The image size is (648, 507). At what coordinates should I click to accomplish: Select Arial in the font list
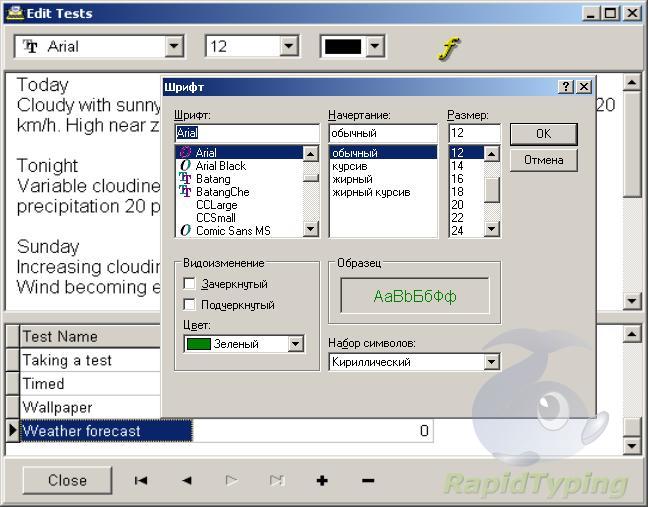[x=240, y=152]
